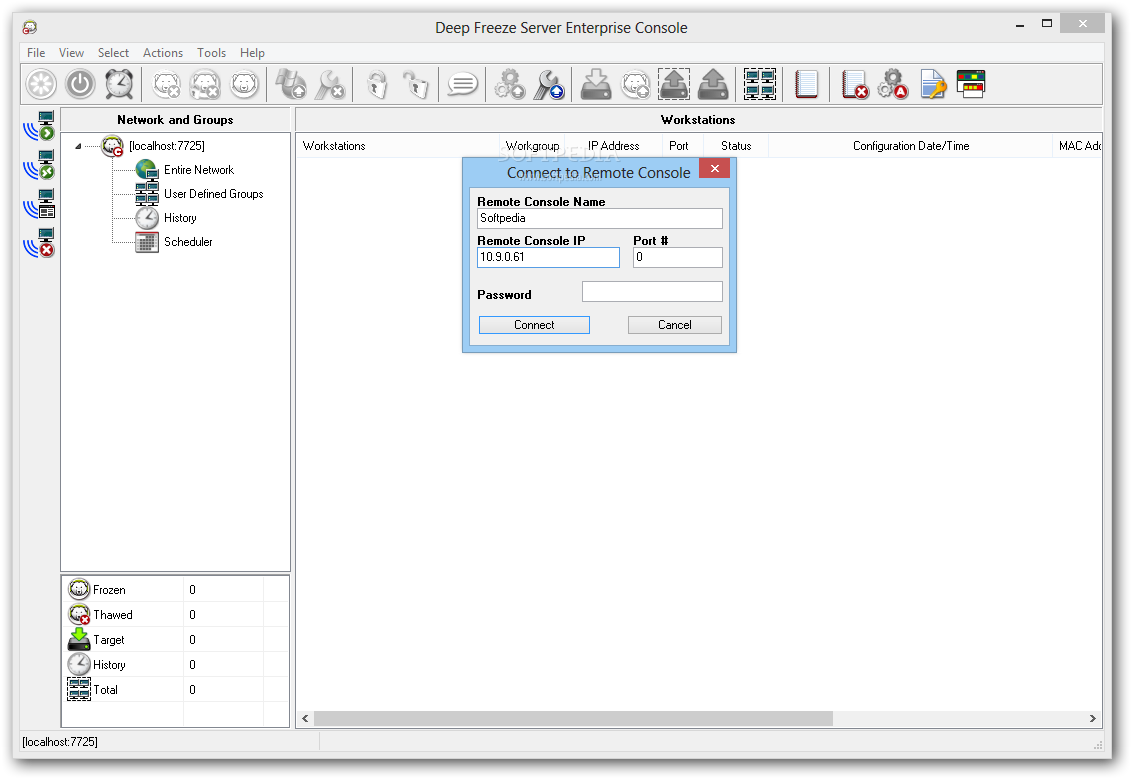Image resolution: width=1132 pixels, height=779 pixels.
Task: Click the Remote Console Name field
Action: (600, 218)
